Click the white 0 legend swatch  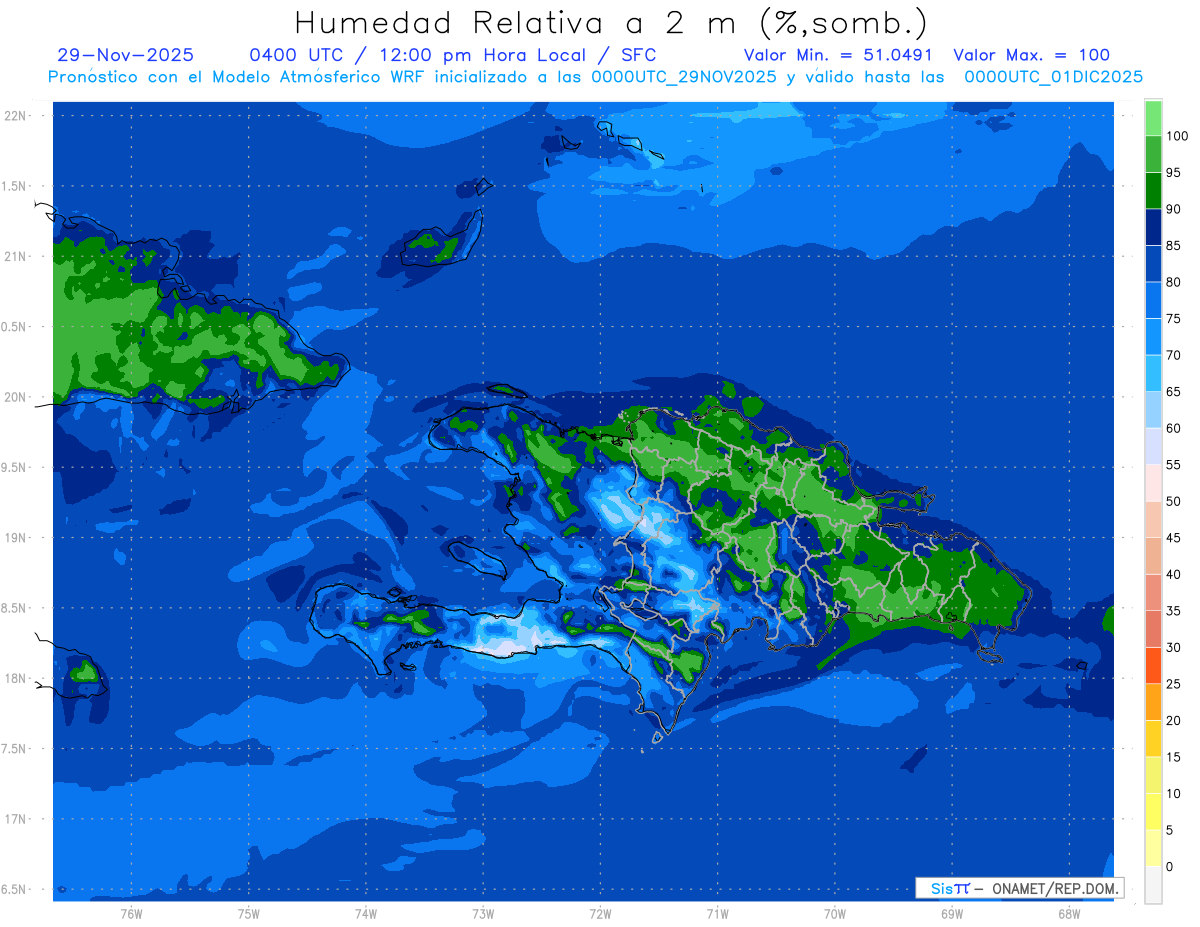point(1153,884)
